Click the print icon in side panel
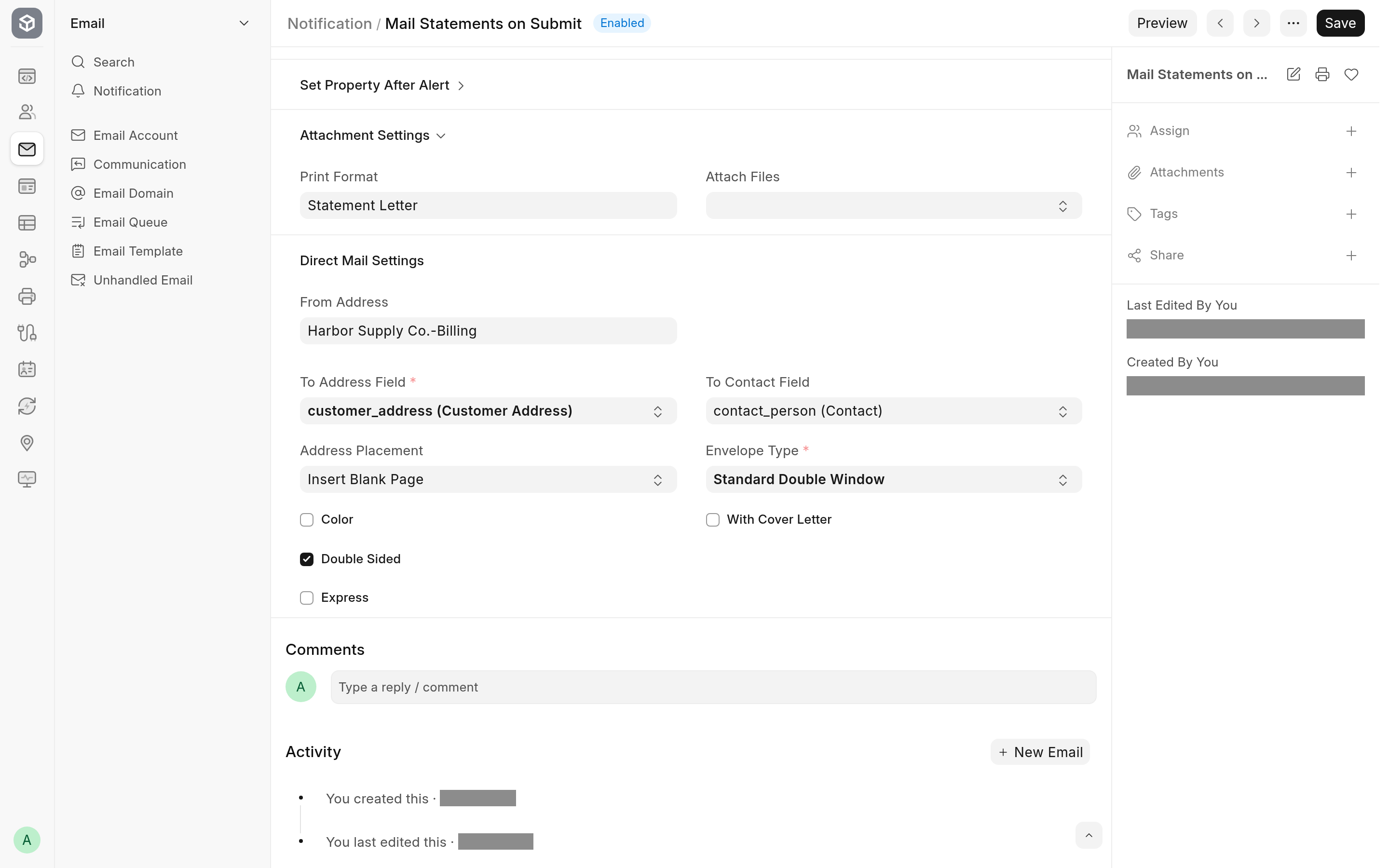This screenshot has height=868, width=1389. (x=1322, y=75)
